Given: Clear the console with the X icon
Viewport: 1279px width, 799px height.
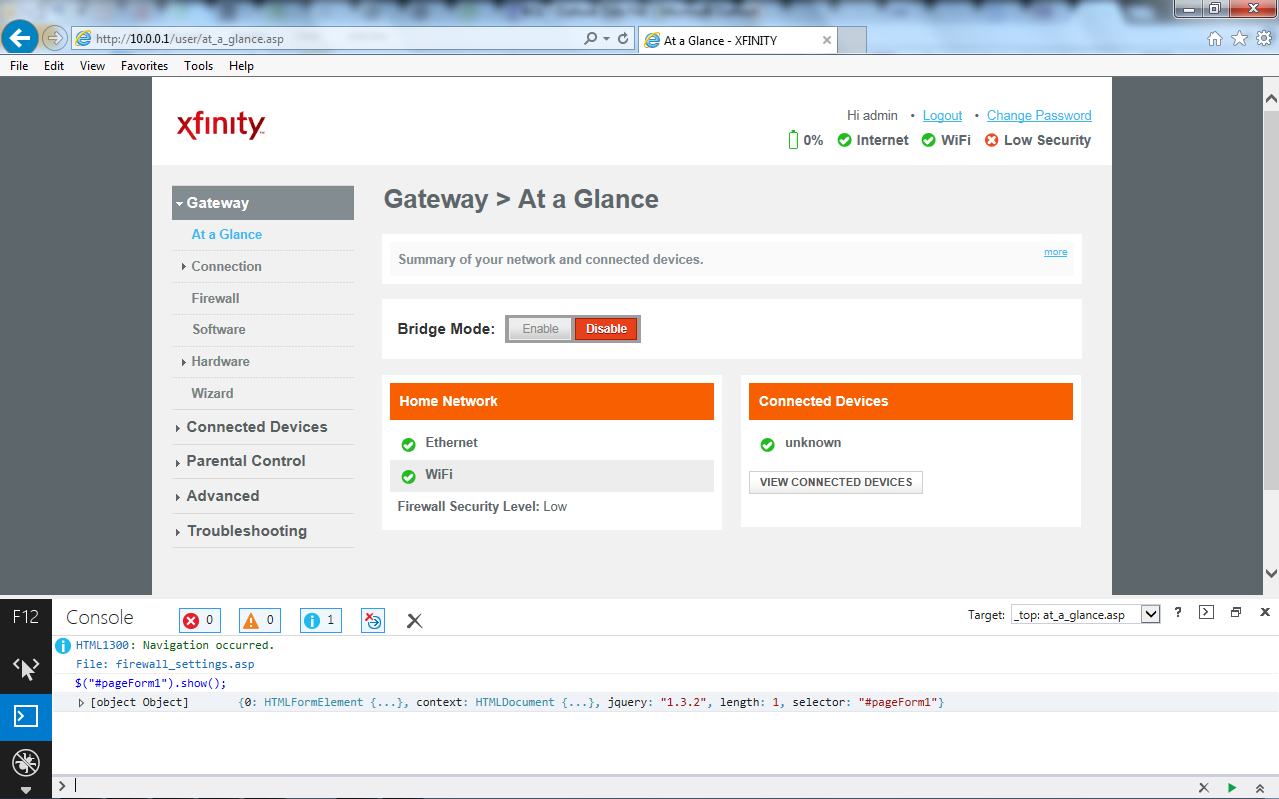Looking at the screenshot, I should click(x=414, y=620).
